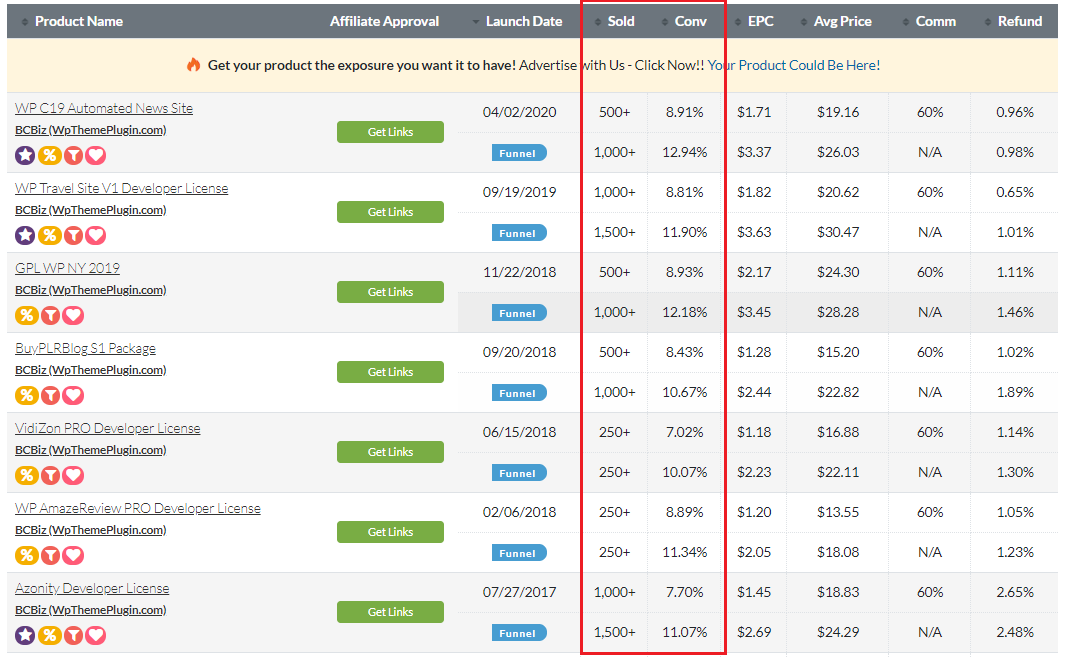This screenshot has width=1067, height=658.
Task: Click the funnel icon under WP AmazeReview PRO
Action: 49,555
